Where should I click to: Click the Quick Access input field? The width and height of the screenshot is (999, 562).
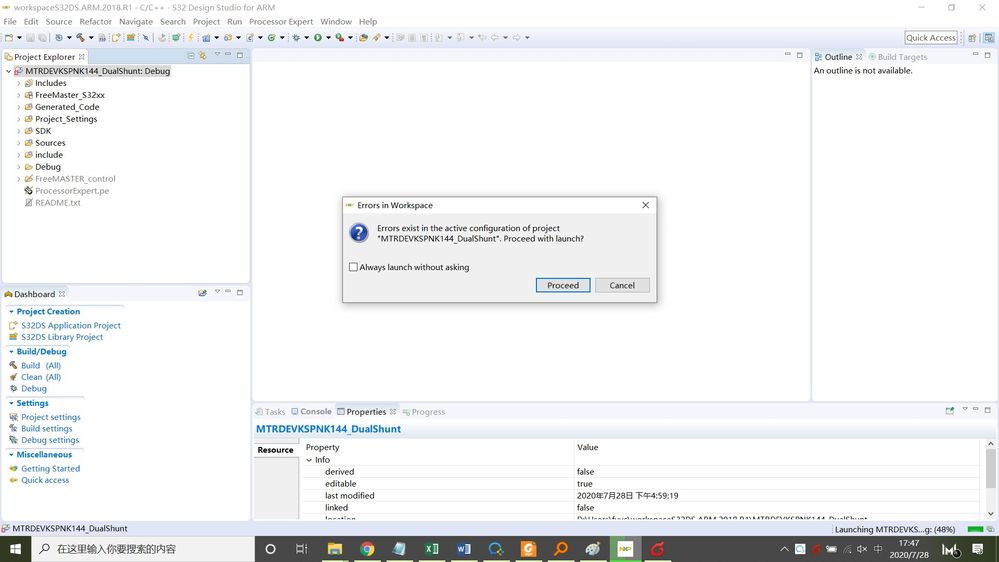tap(931, 38)
